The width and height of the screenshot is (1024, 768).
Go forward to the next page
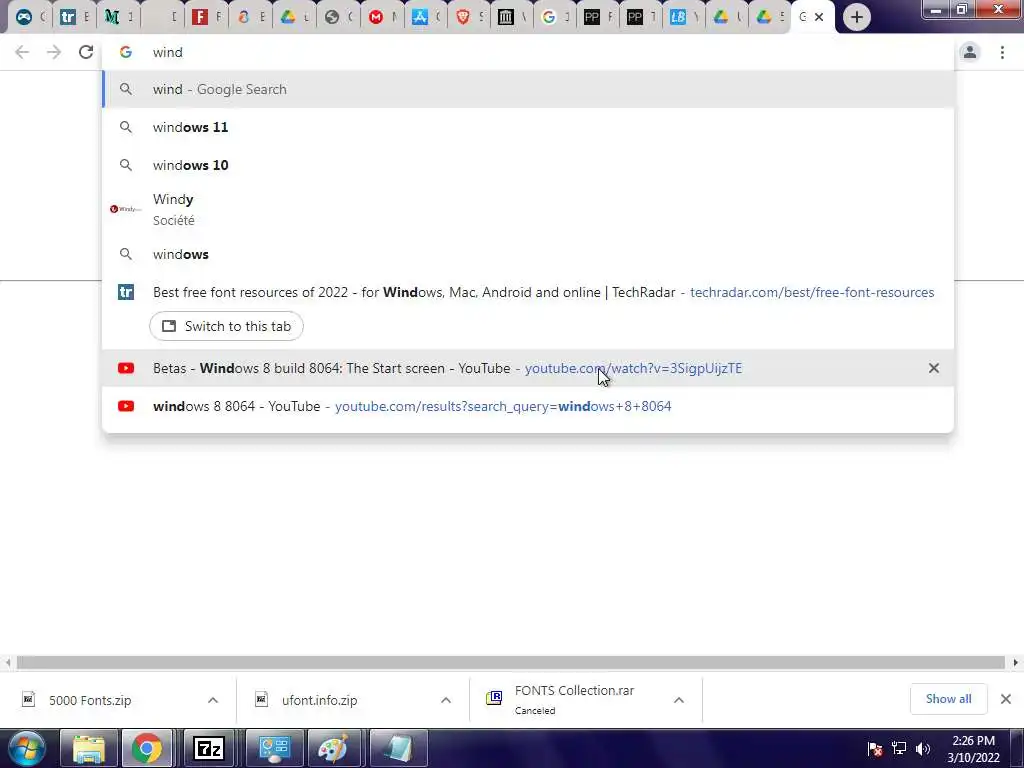(54, 52)
